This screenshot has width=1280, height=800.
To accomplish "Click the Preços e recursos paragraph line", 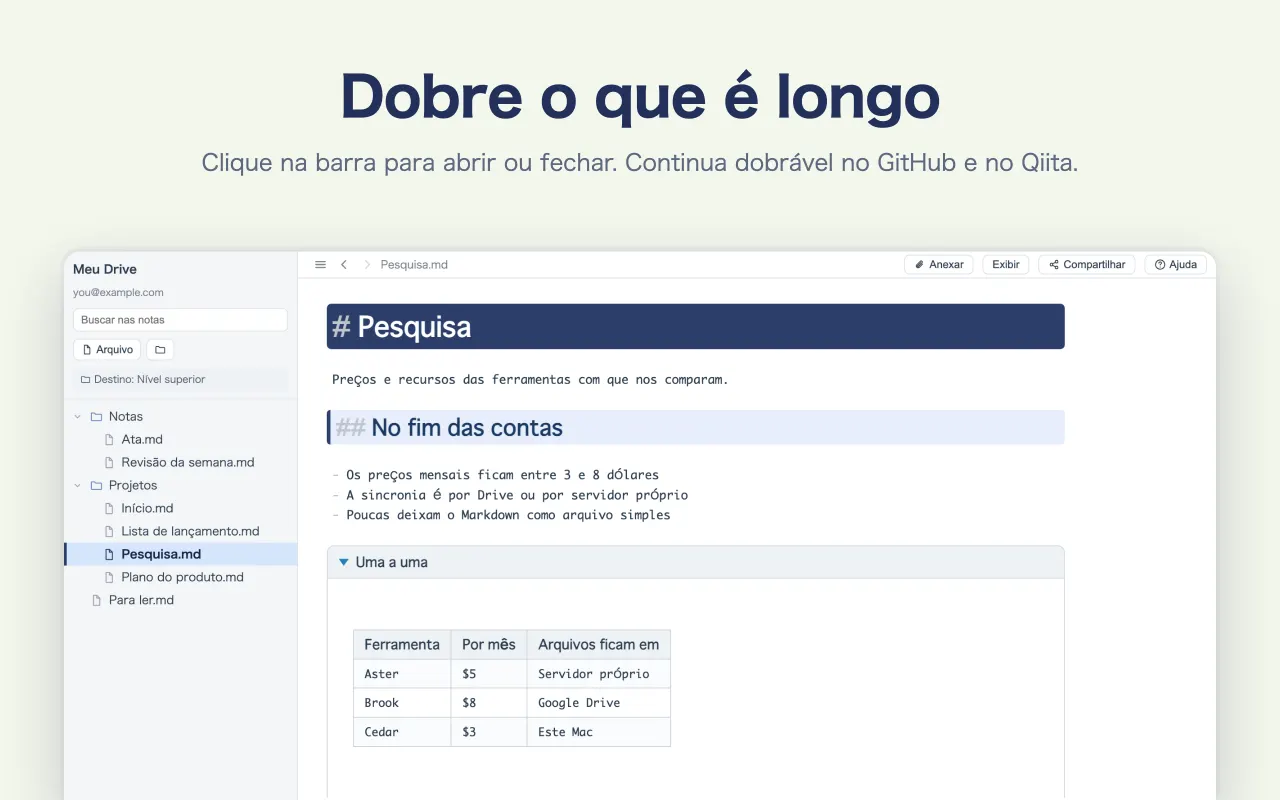I will 530,380.
